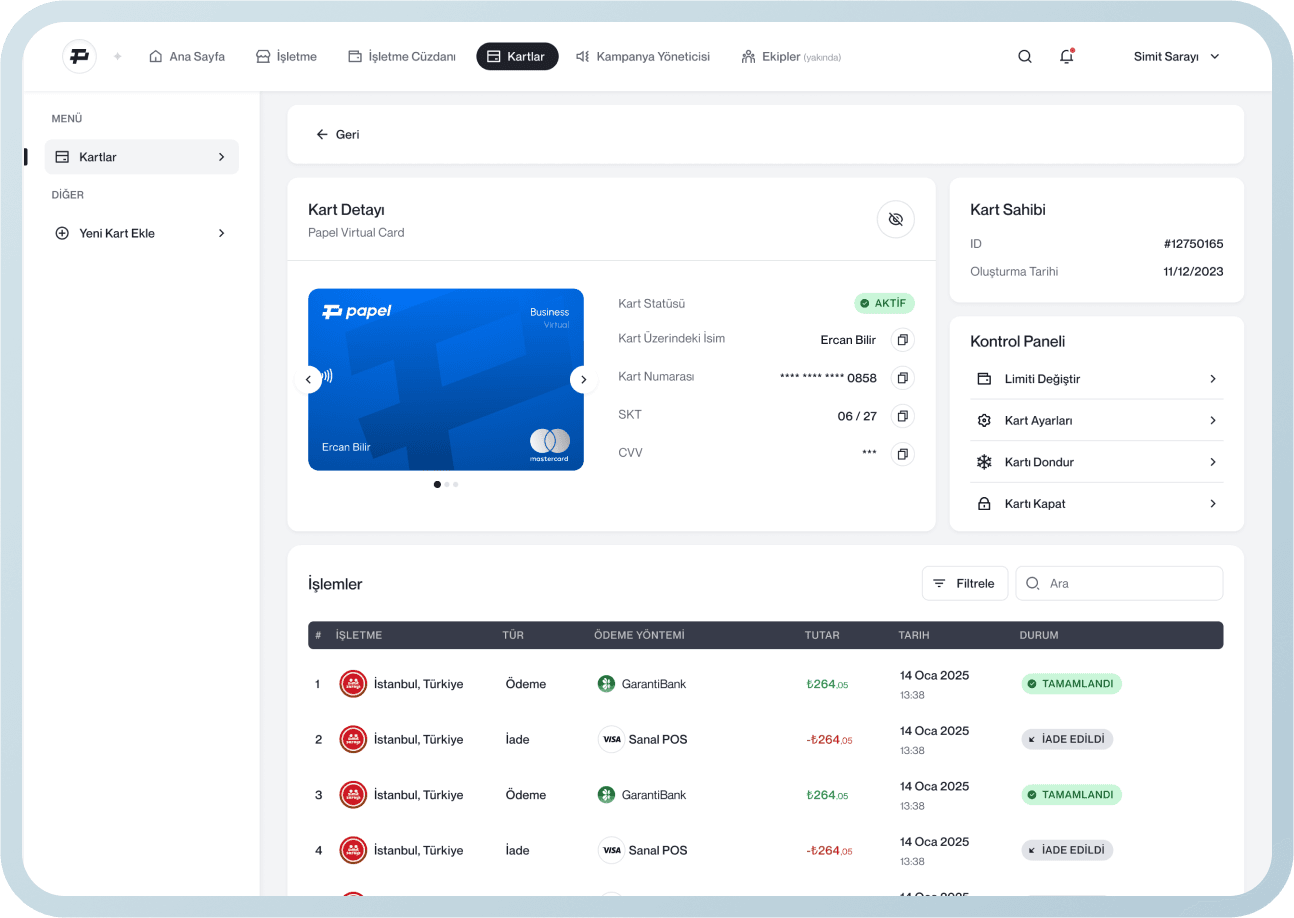Click the TÜR column header
Image resolution: width=1294 pixels, height=918 pixels.
(x=513, y=635)
